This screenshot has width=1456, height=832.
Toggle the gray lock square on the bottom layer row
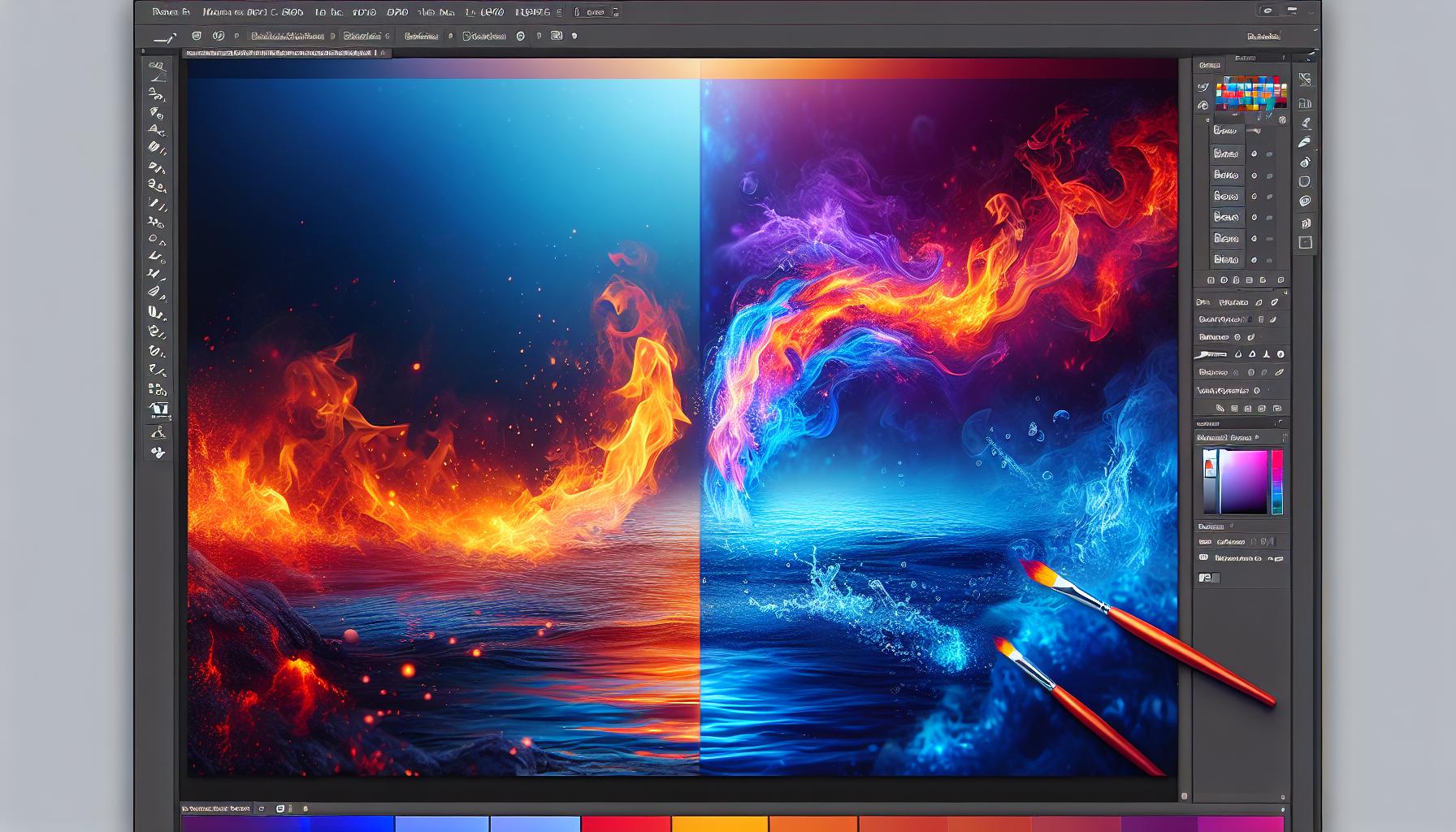[x=1269, y=260]
